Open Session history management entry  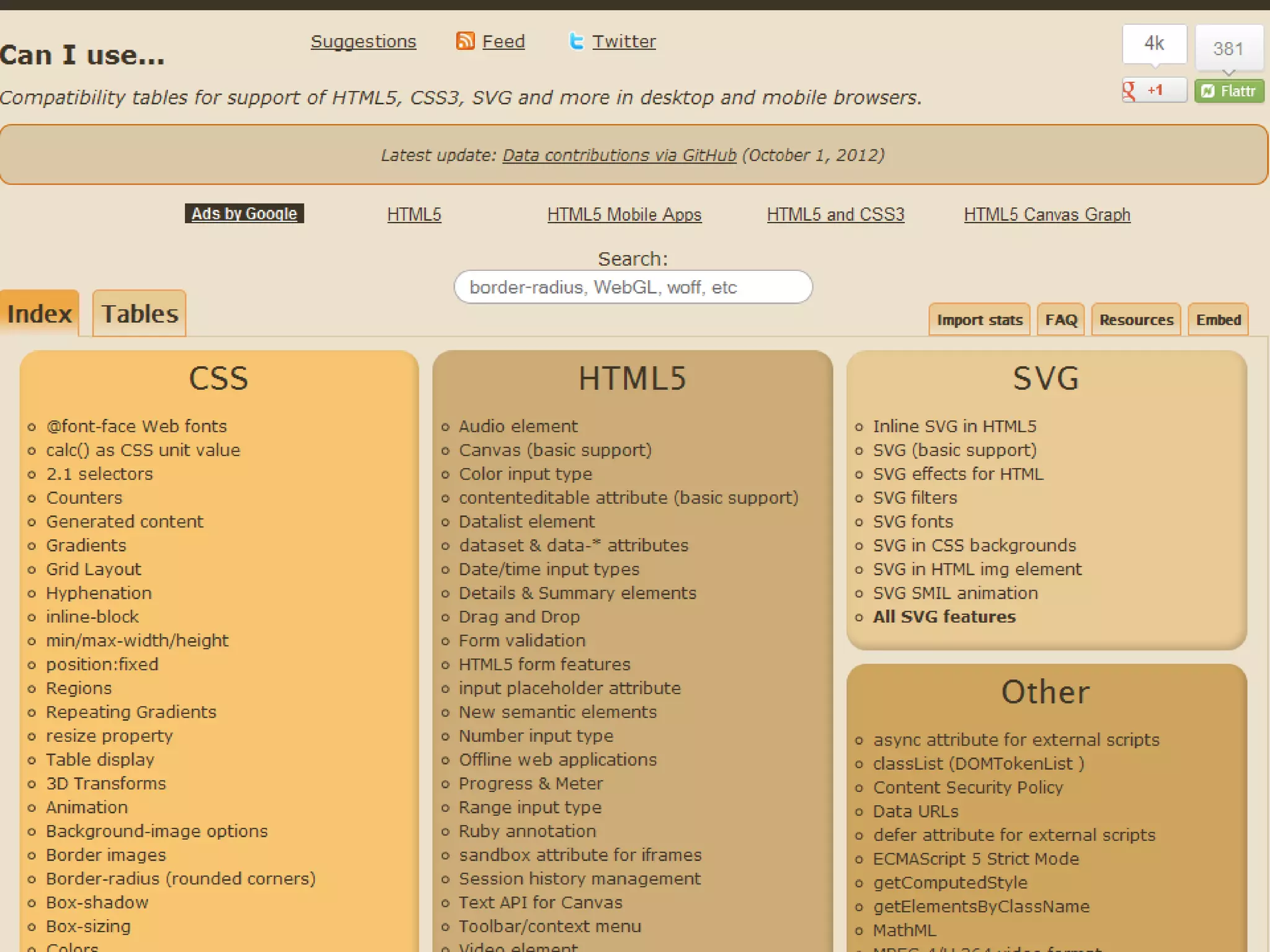pos(580,879)
